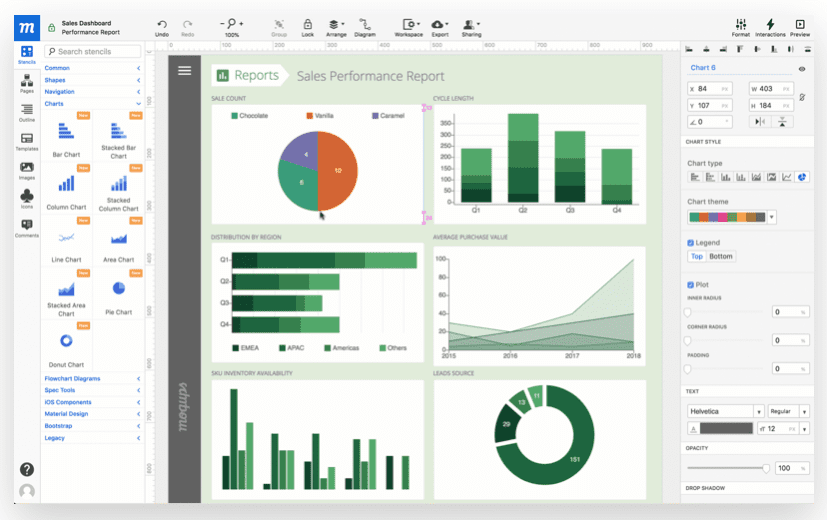Select pie chart type icon
The height and width of the screenshot is (520, 827).
pos(802,177)
